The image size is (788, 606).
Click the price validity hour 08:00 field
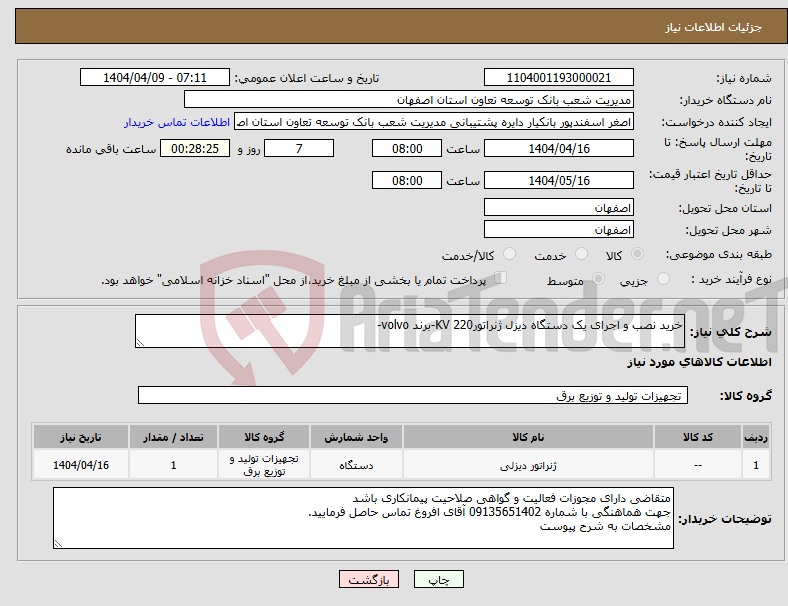407,180
